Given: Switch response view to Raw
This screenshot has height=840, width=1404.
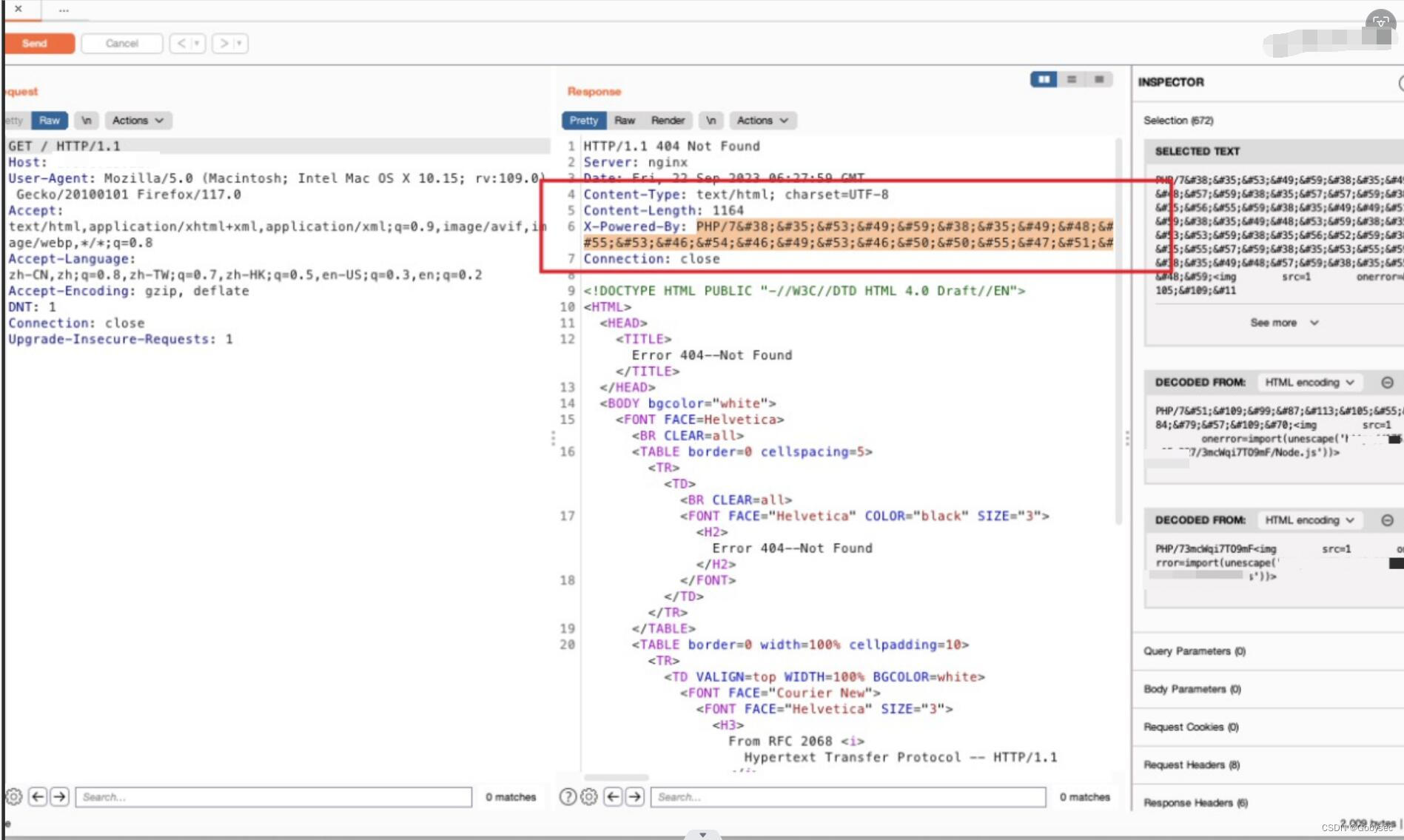Looking at the screenshot, I should [x=625, y=121].
